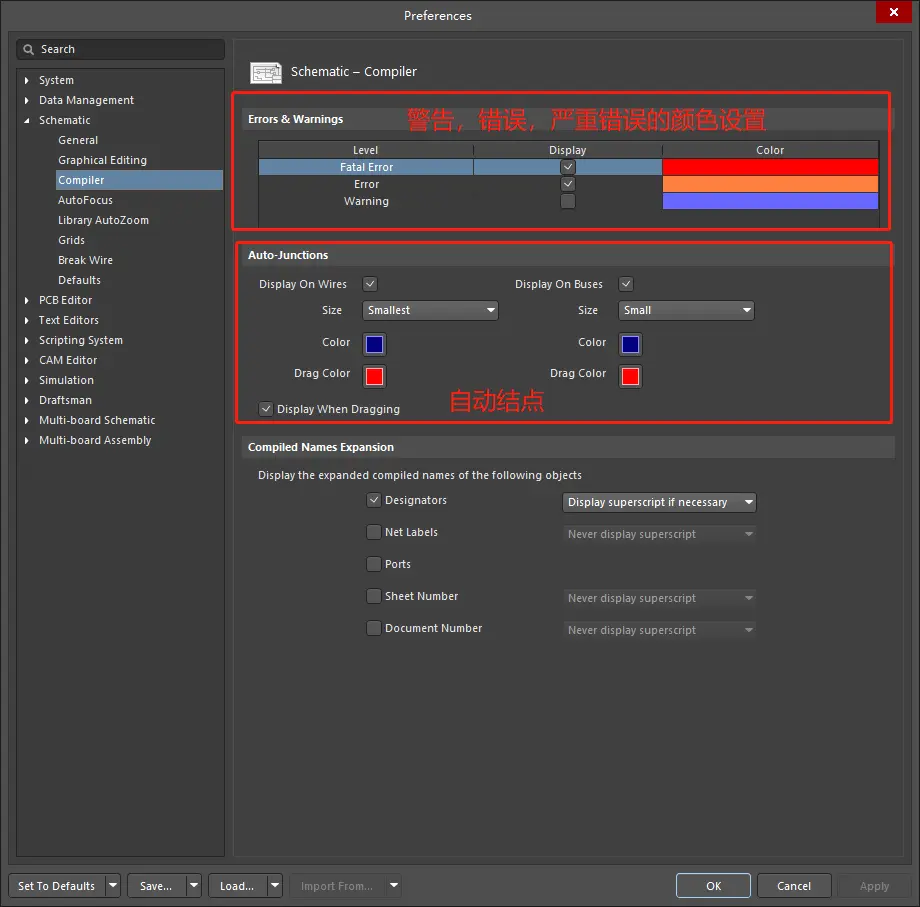Open the Break Wire preferences page
The width and height of the screenshot is (920, 907).
(x=85, y=260)
